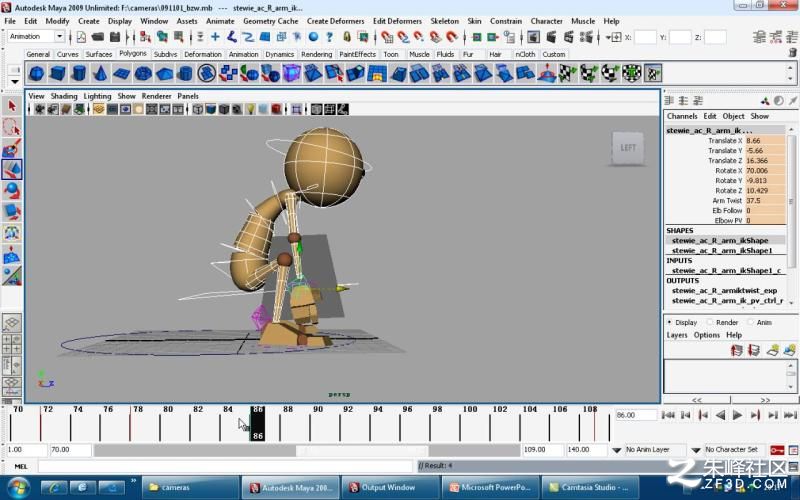This screenshot has width=800, height=500.
Task: Click the New Scene icon
Action: coord(81,37)
